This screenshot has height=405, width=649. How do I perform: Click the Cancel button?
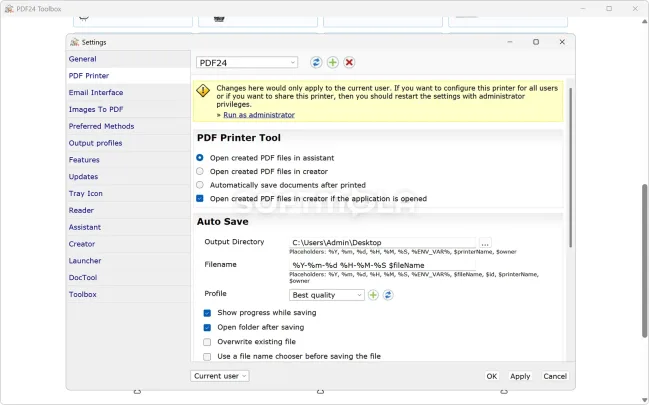[555, 376]
